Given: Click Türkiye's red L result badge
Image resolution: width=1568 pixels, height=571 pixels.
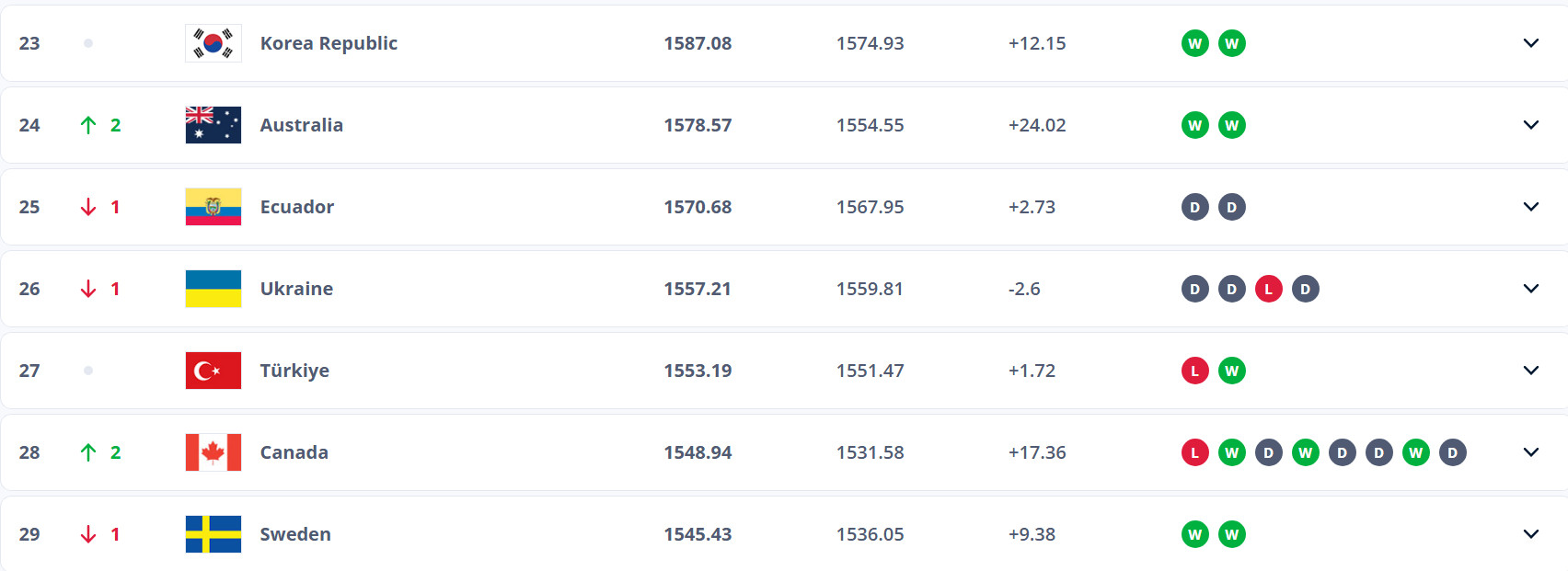Looking at the screenshot, I should [x=1195, y=371].
